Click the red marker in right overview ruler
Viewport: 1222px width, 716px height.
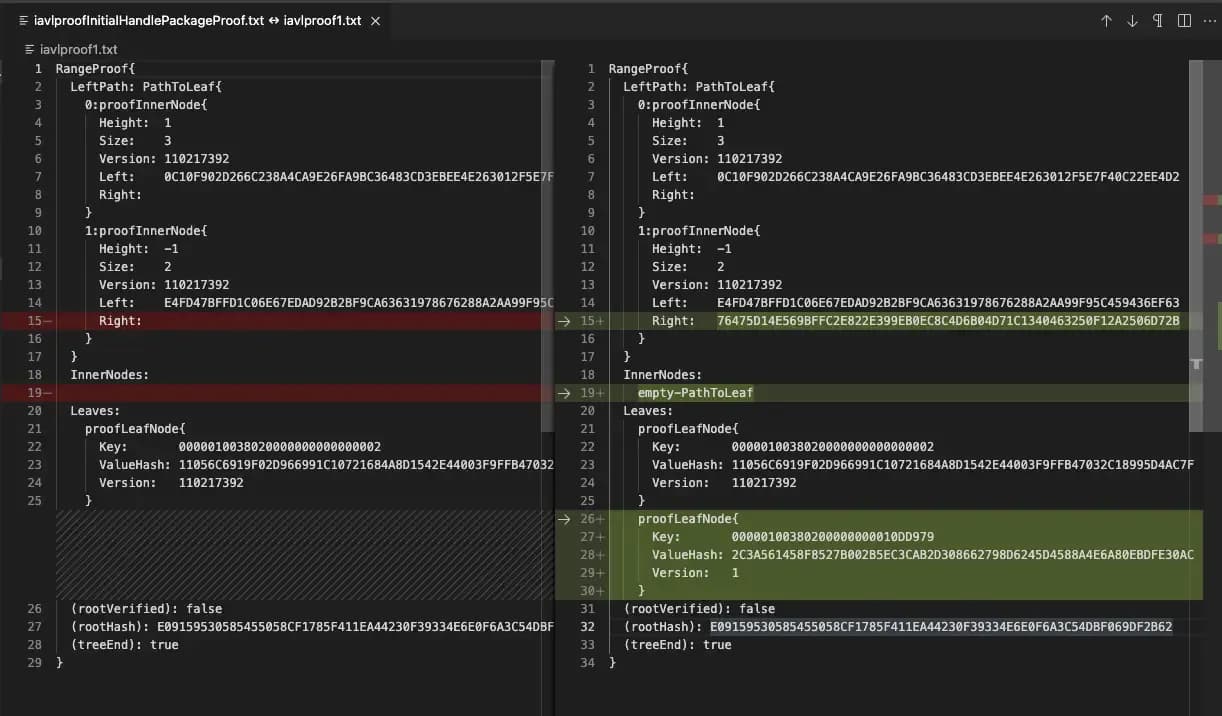pos(1211,202)
